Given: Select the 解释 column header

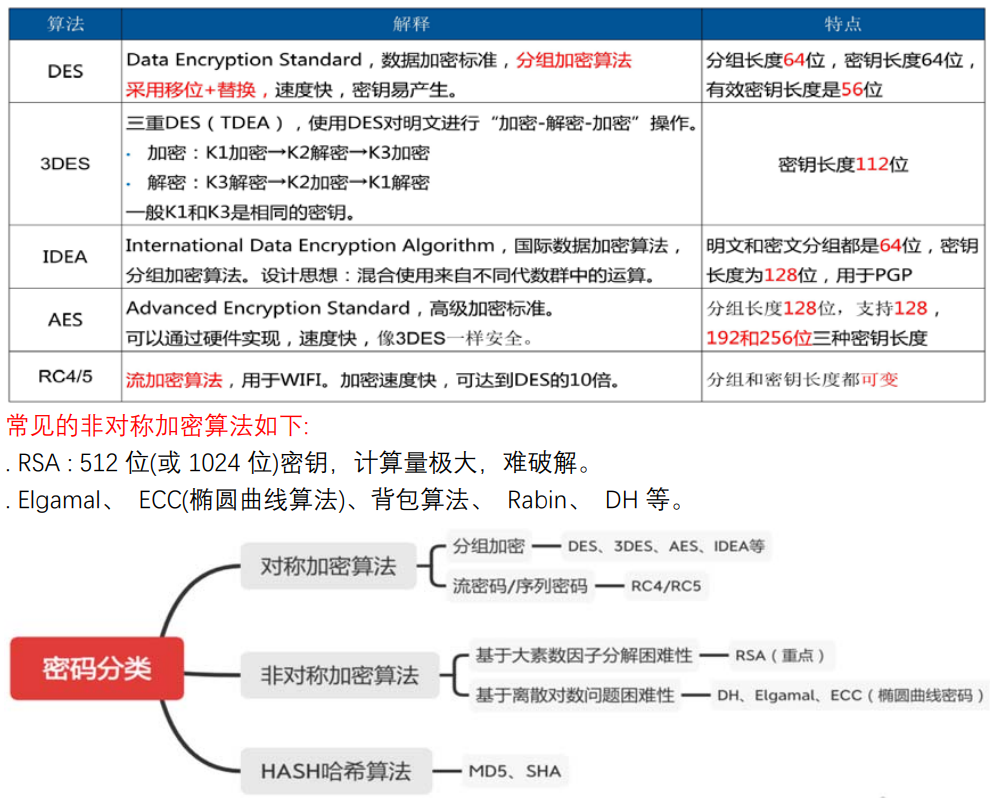Looking at the screenshot, I should (x=411, y=24).
